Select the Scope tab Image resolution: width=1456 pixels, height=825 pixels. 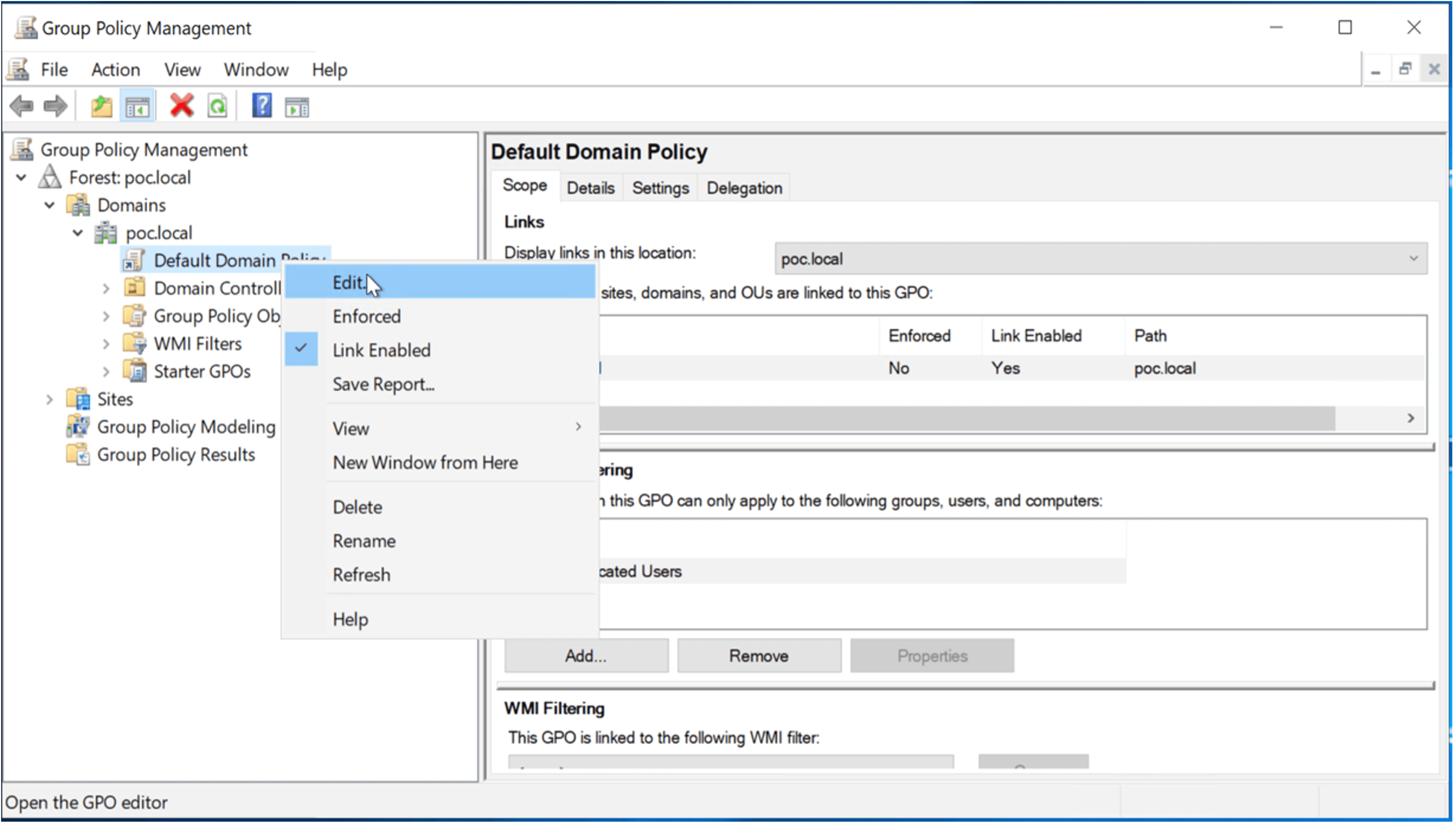pos(525,185)
